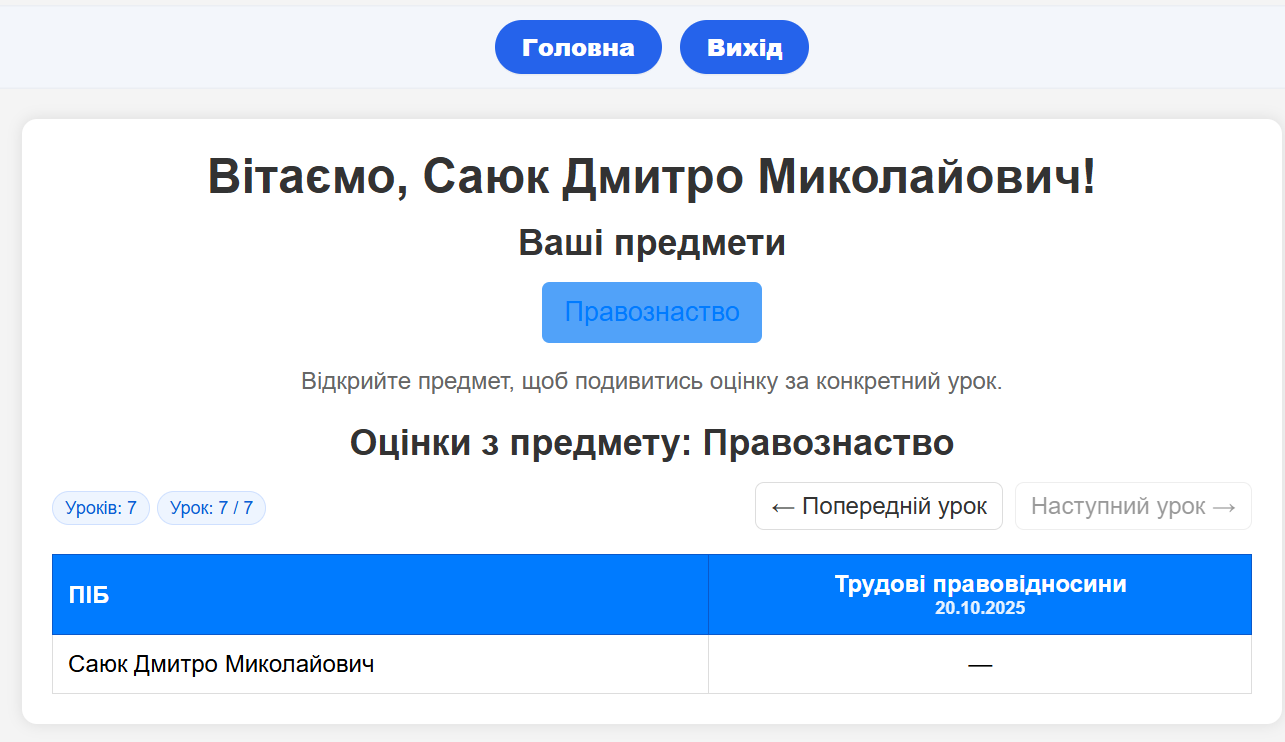
Task: Click the Вітаємо welcome heading
Action: (x=651, y=178)
